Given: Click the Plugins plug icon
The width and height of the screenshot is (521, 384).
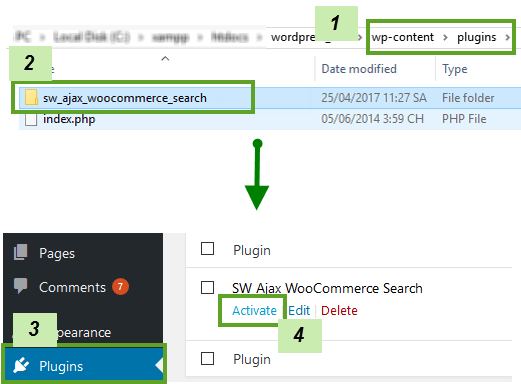Looking at the screenshot, I should click(x=21, y=365).
